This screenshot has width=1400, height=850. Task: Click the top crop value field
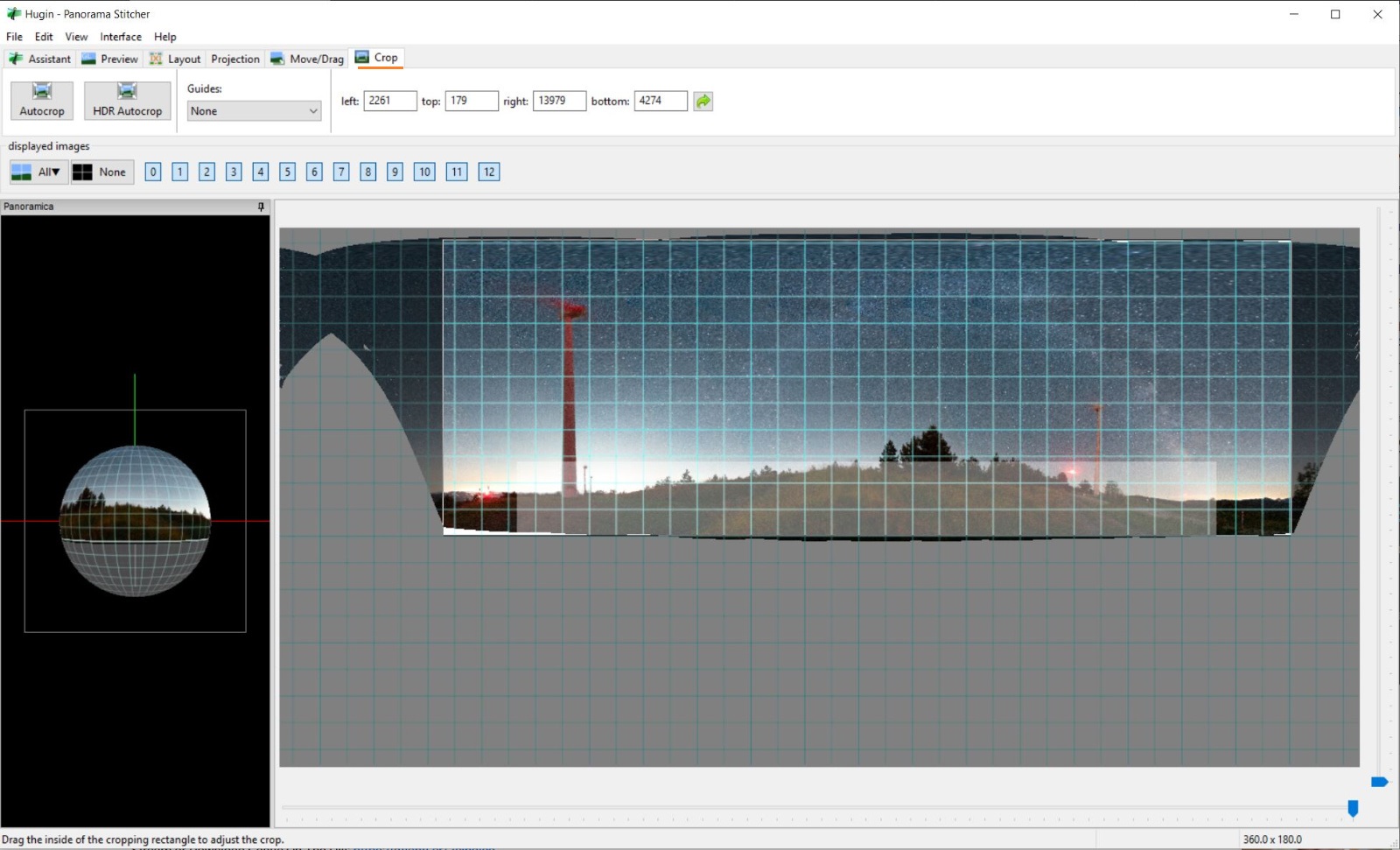(x=472, y=101)
